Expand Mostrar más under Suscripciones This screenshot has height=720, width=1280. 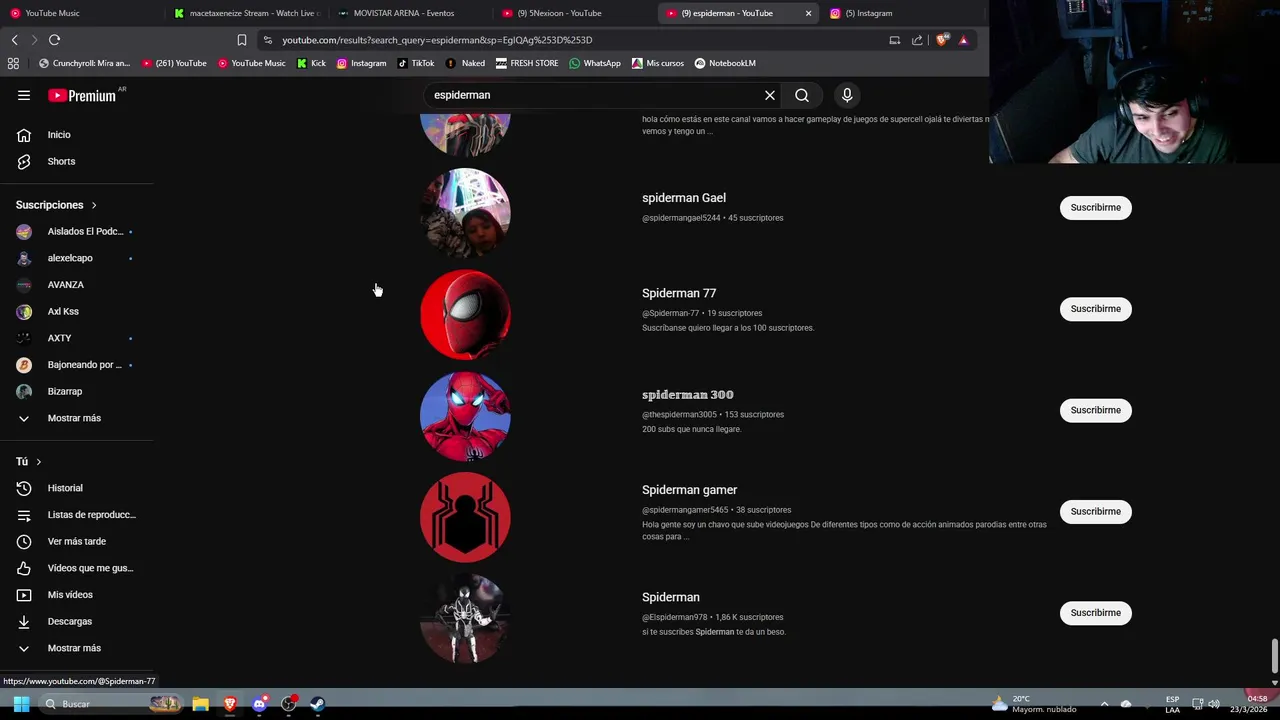(74, 418)
